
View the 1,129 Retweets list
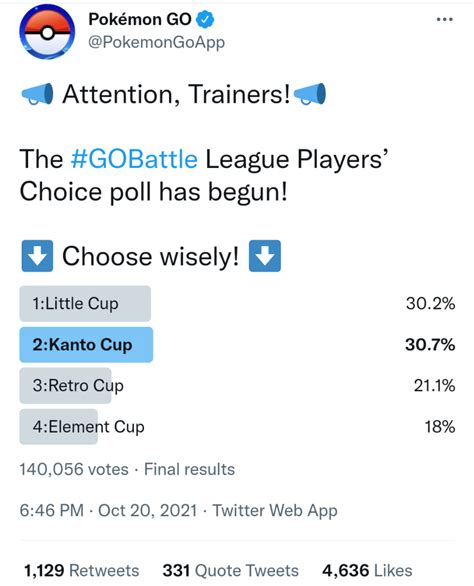[81, 571]
